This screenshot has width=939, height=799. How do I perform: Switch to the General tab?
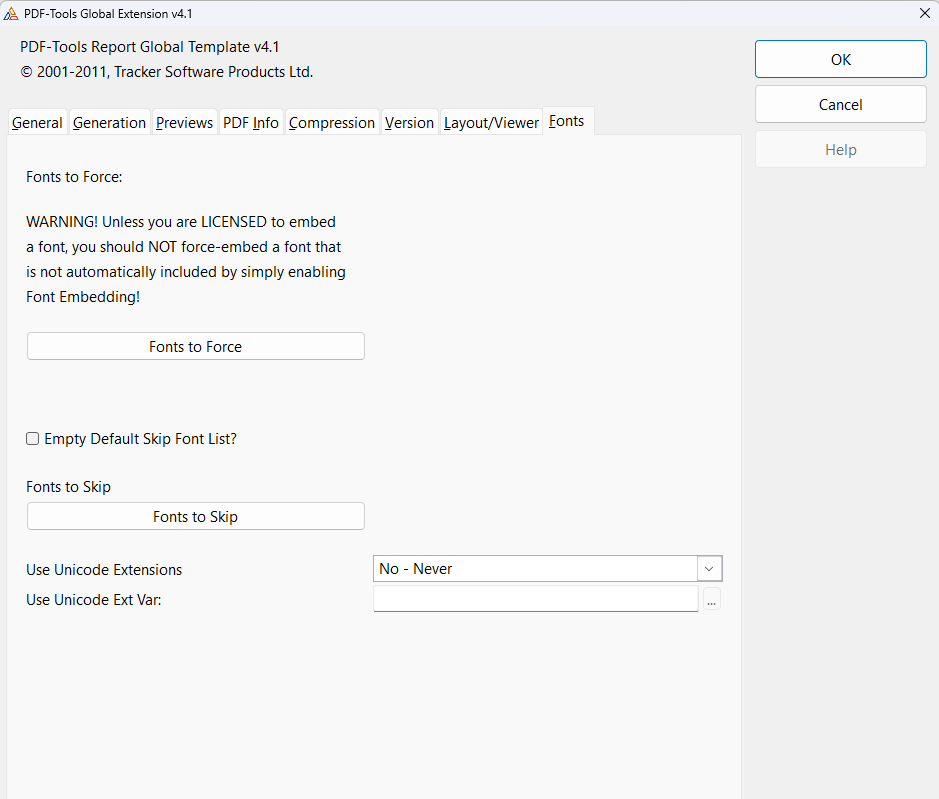[x=37, y=122]
